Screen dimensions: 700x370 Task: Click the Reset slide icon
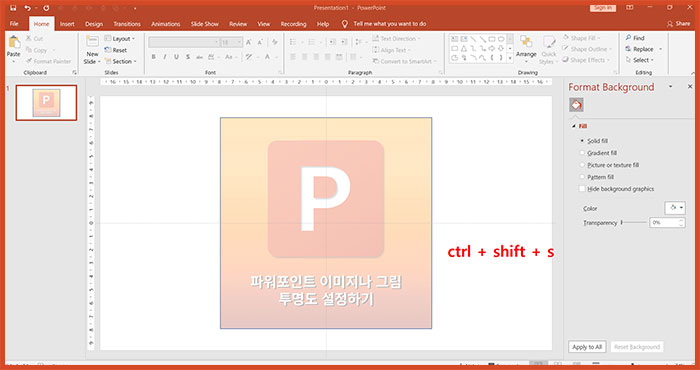[108, 50]
